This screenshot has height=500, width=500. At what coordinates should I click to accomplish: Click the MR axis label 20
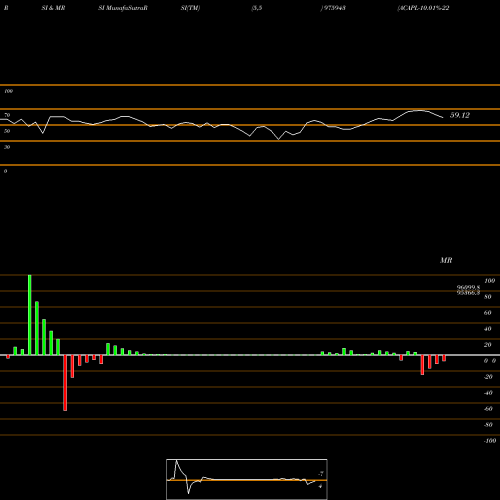click(488, 345)
